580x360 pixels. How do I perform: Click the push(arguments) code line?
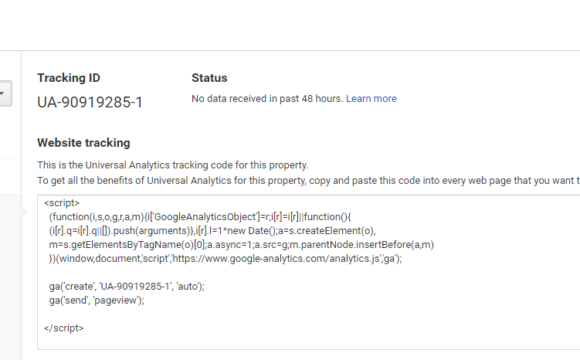tap(212, 231)
